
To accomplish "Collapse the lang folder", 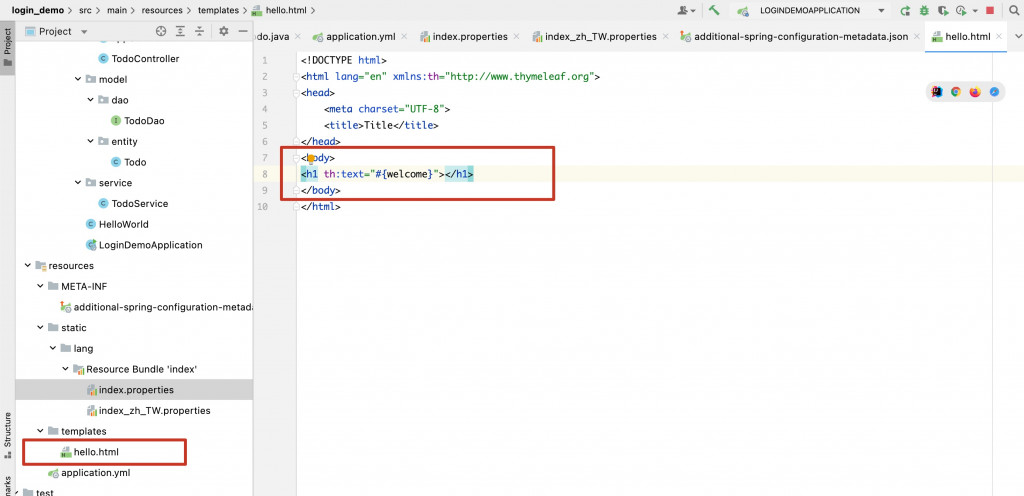I will [53, 349].
